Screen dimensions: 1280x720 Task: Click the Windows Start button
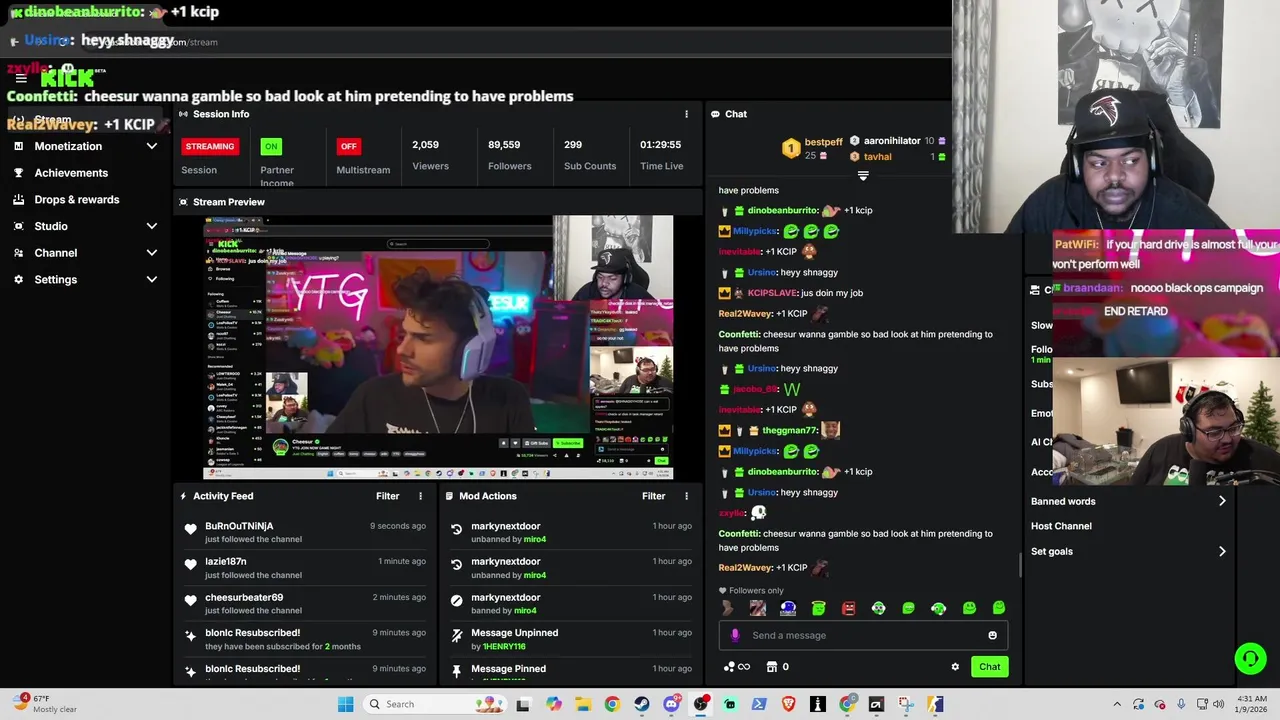click(x=345, y=704)
